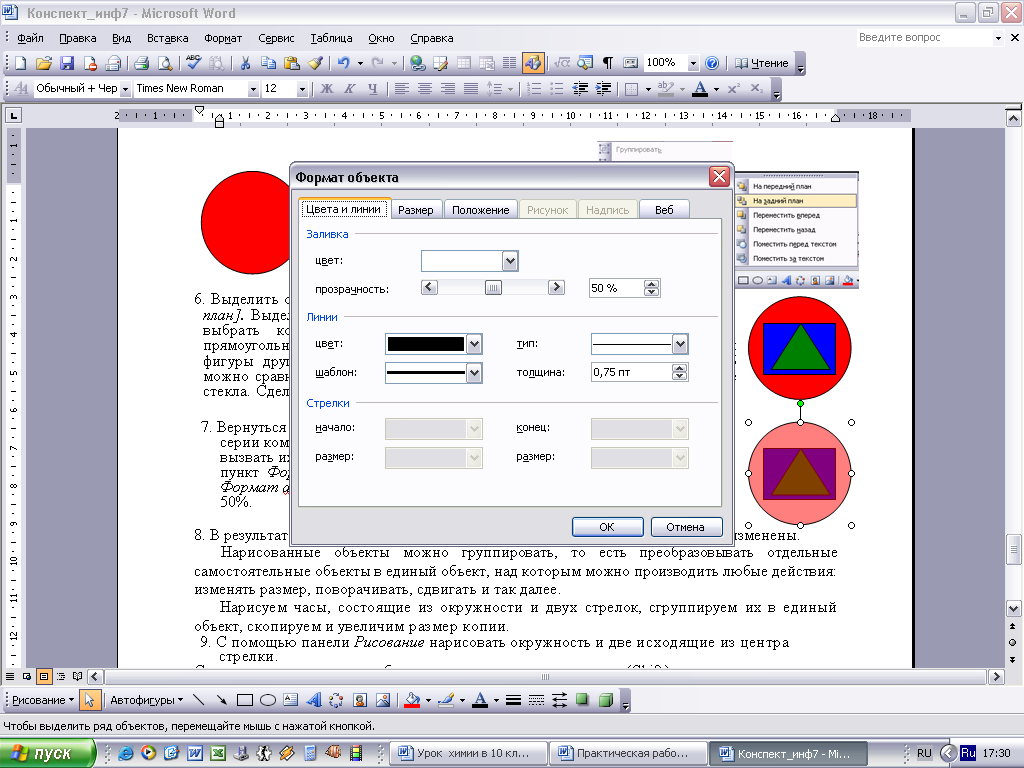Open the Рисование drawing menu

pos(43,700)
